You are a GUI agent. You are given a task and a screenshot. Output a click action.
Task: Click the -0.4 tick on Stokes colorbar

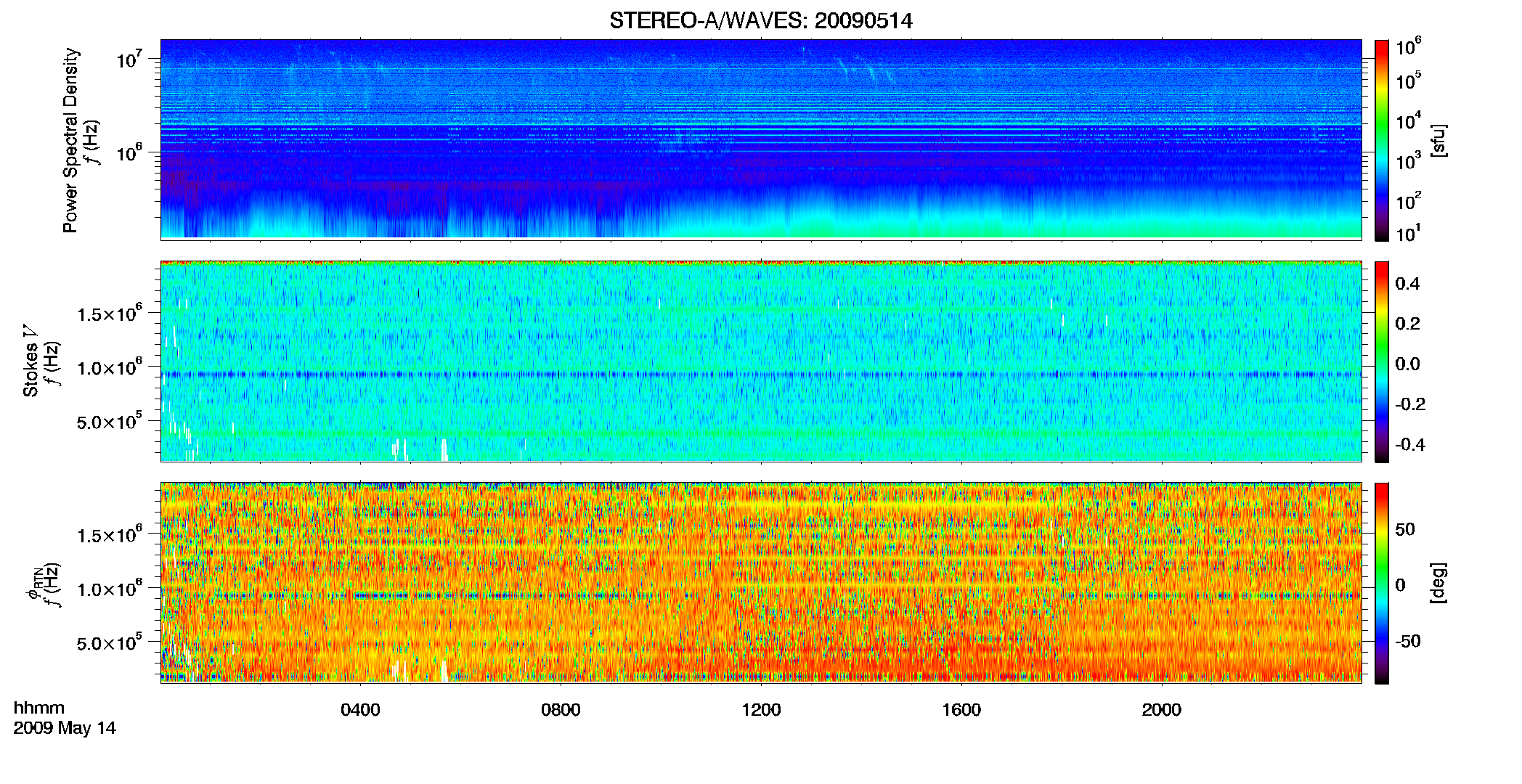(x=1410, y=444)
